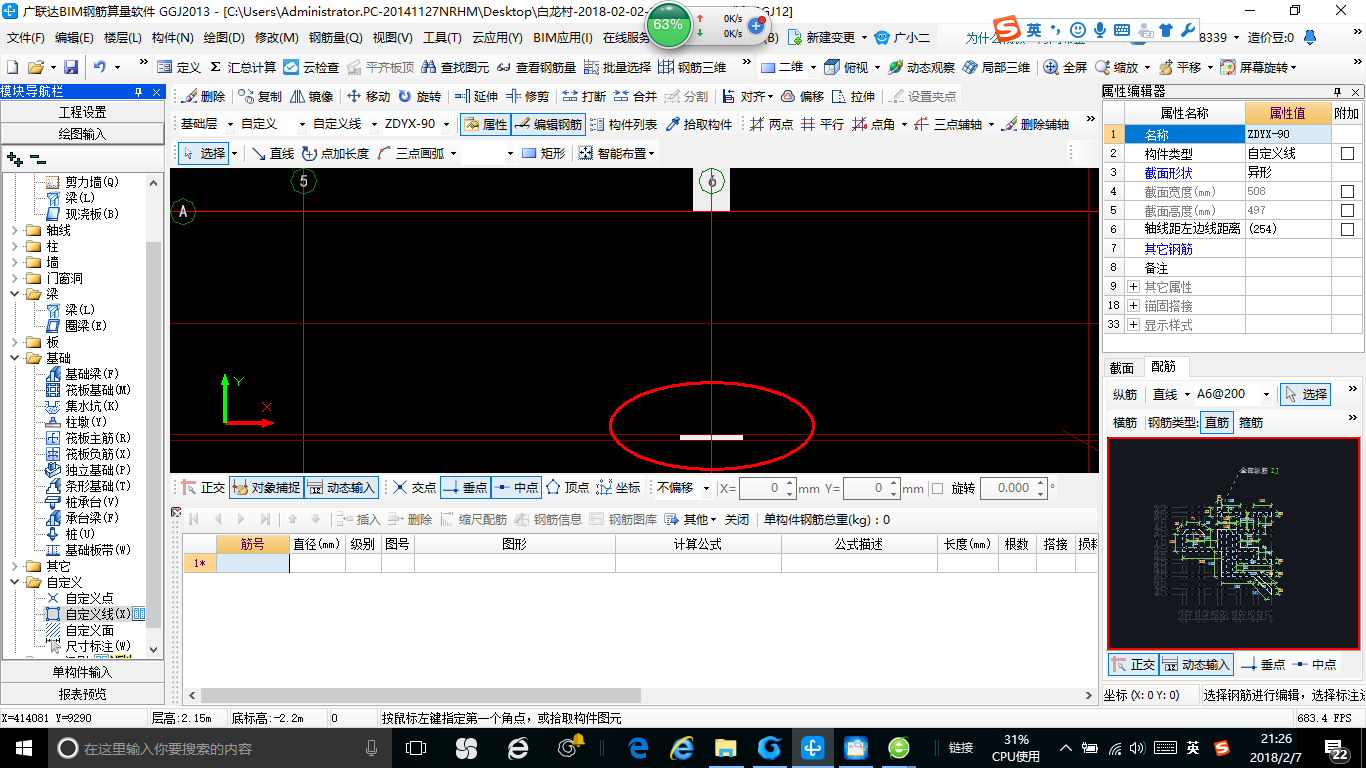This screenshot has width=1366, height=768.
Task: Run 云检查 cloud check
Action: point(311,68)
